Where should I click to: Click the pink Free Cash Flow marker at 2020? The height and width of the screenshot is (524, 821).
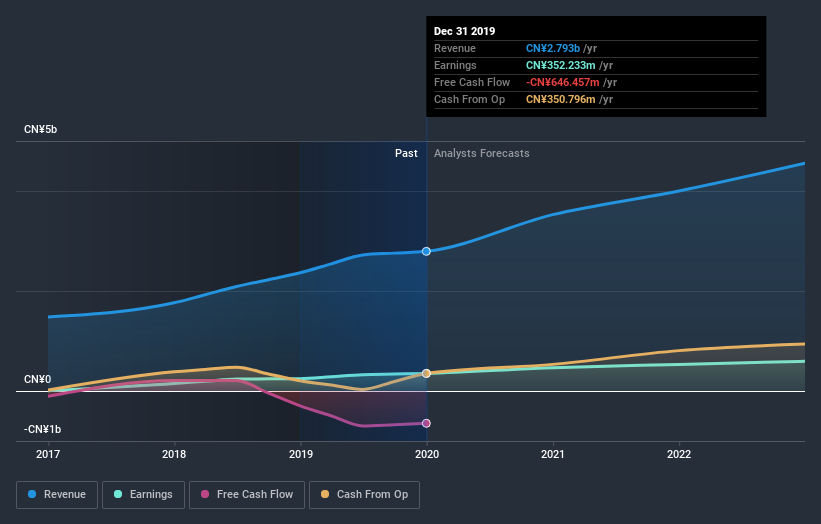pos(426,423)
